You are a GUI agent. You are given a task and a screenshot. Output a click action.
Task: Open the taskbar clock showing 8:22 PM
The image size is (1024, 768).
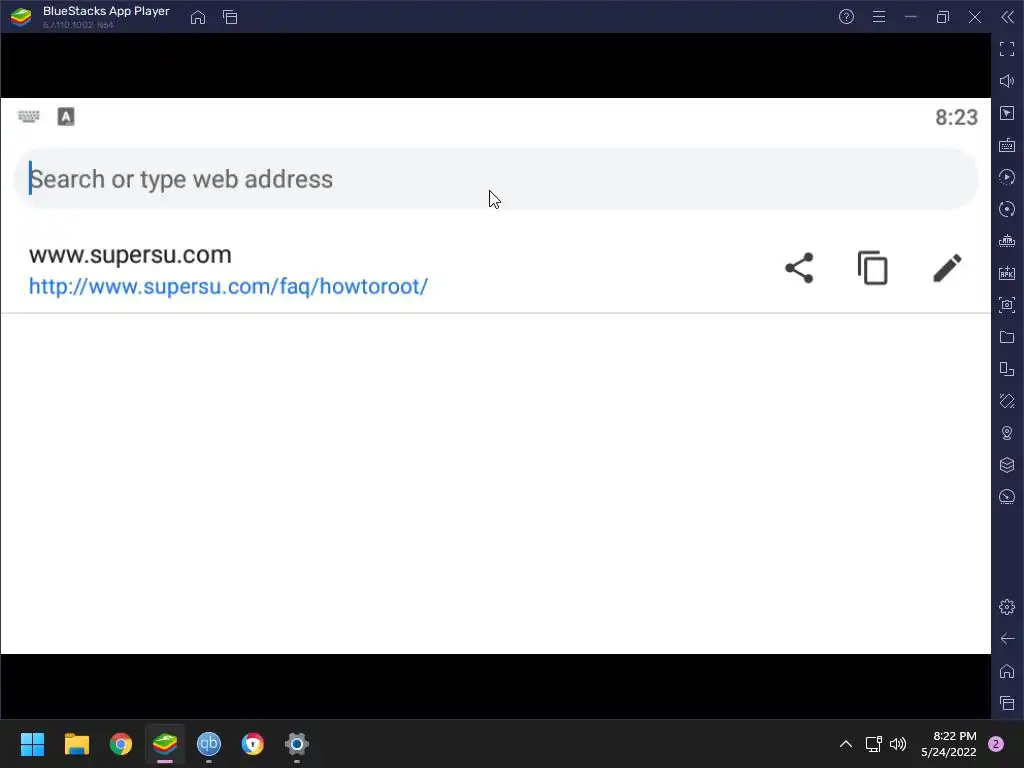(x=949, y=744)
